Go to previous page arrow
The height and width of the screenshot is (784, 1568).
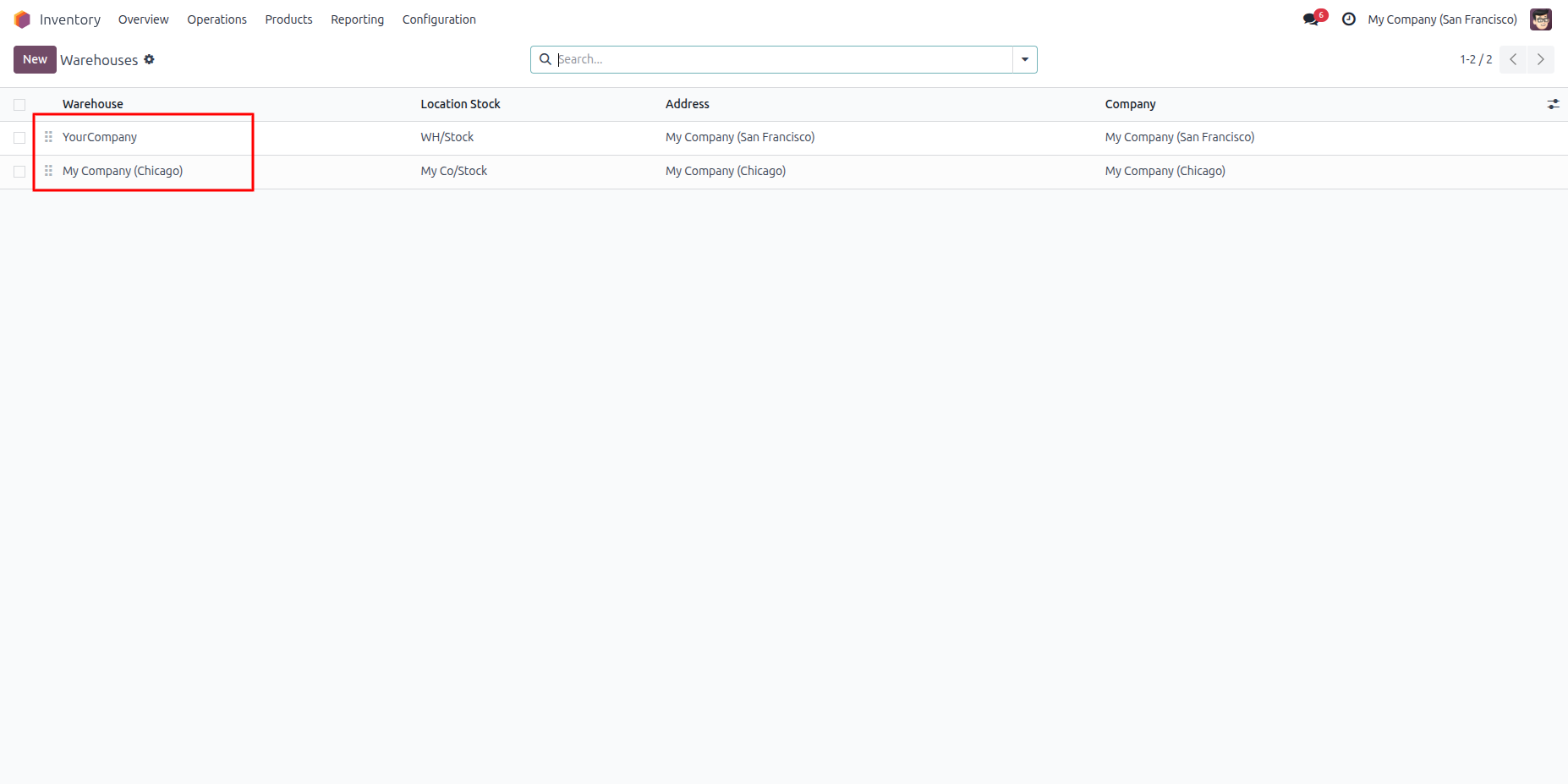click(x=1513, y=59)
